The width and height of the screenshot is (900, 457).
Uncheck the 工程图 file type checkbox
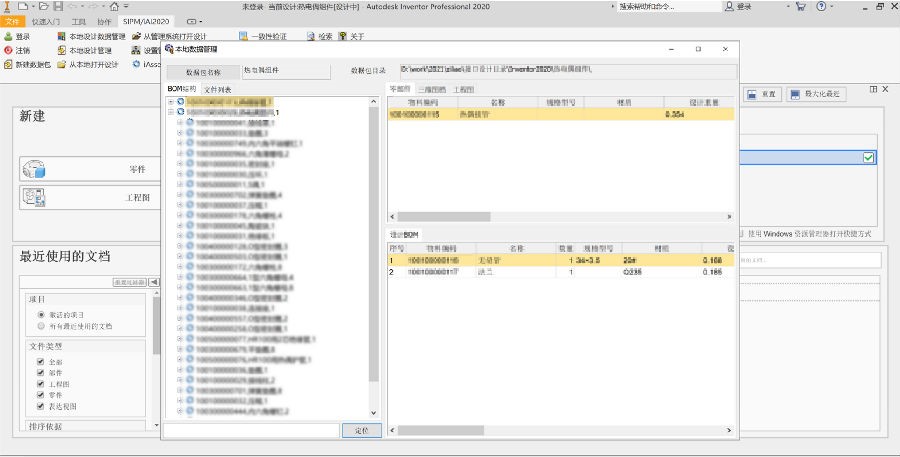(x=41, y=384)
